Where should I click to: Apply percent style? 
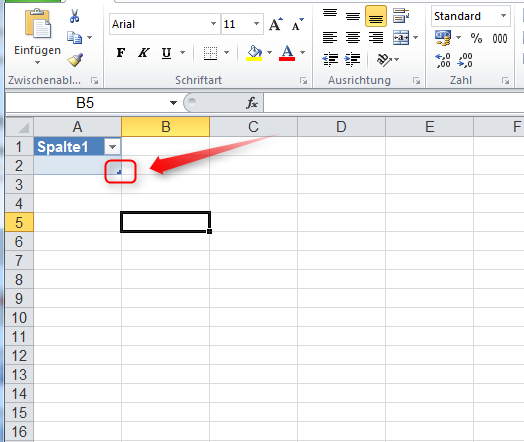click(x=476, y=38)
